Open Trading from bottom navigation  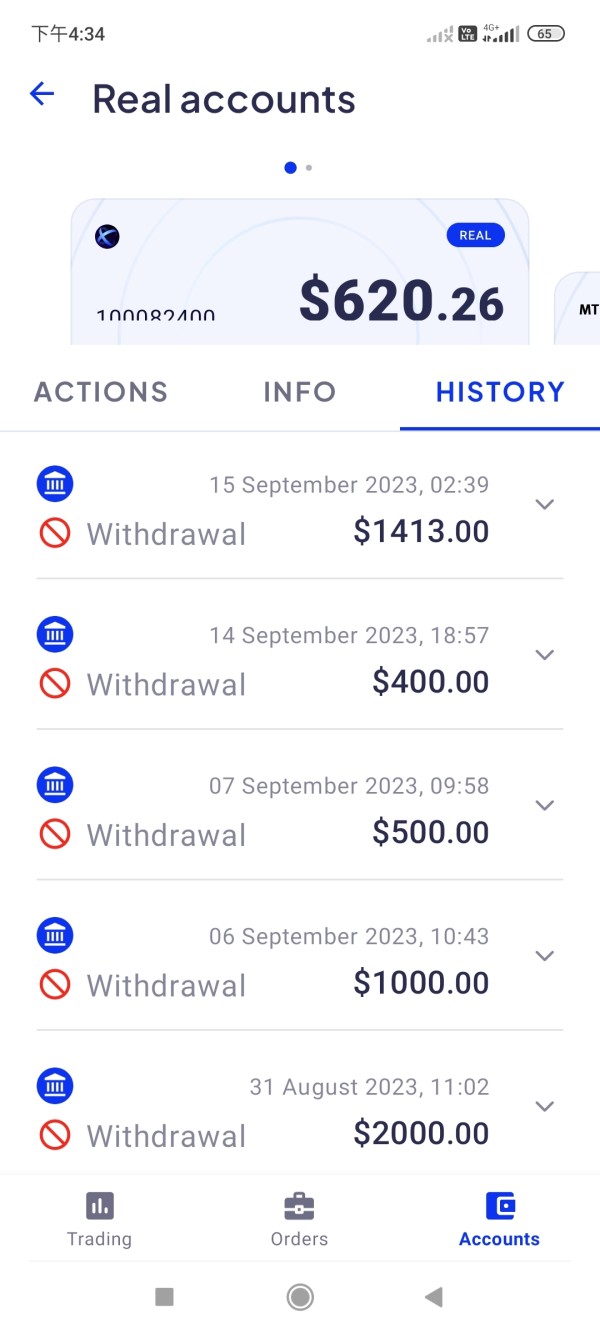(99, 1220)
